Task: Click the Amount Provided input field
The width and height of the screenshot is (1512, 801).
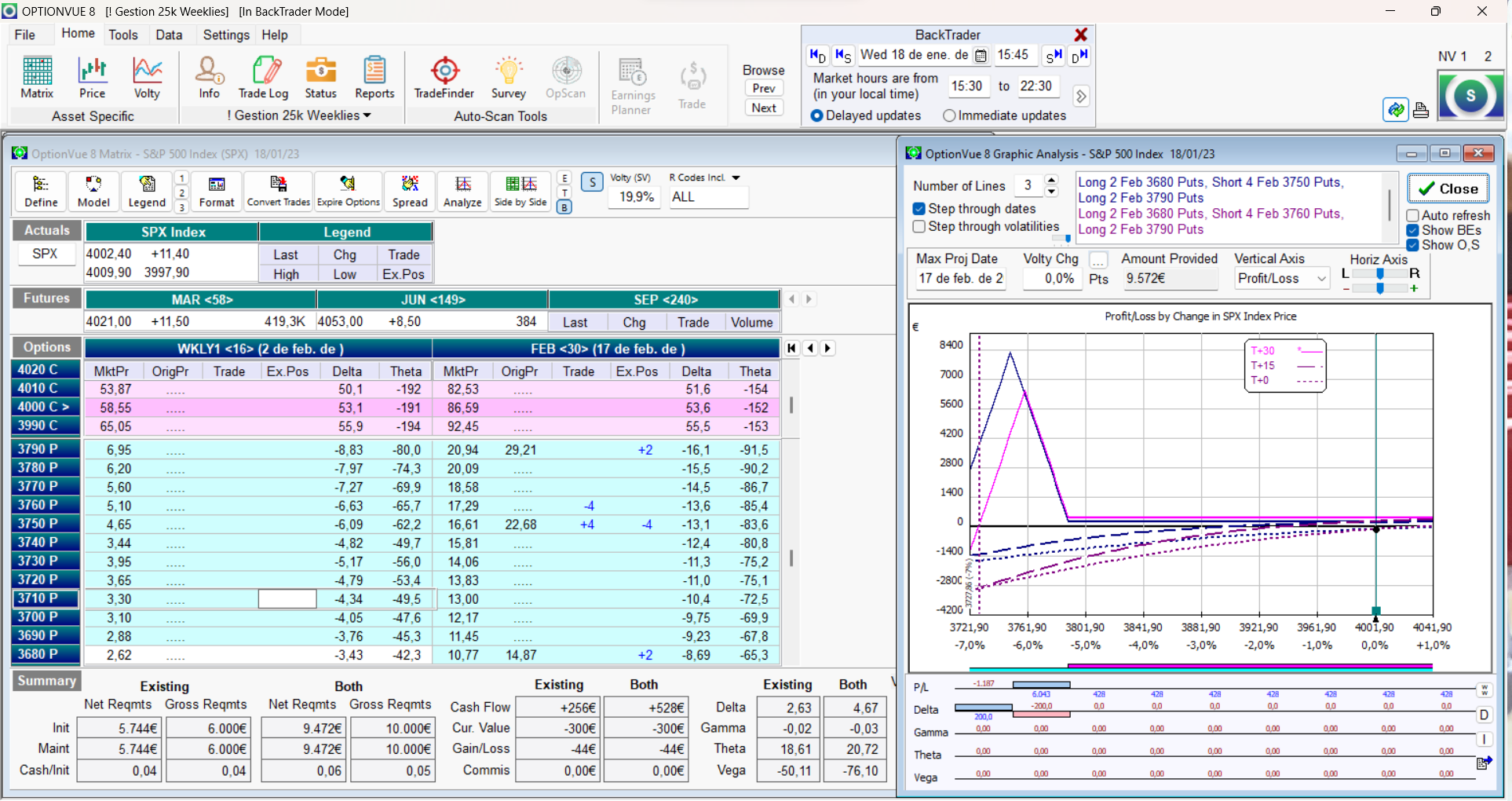Action: pyautogui.click(x=1170, y=279)
